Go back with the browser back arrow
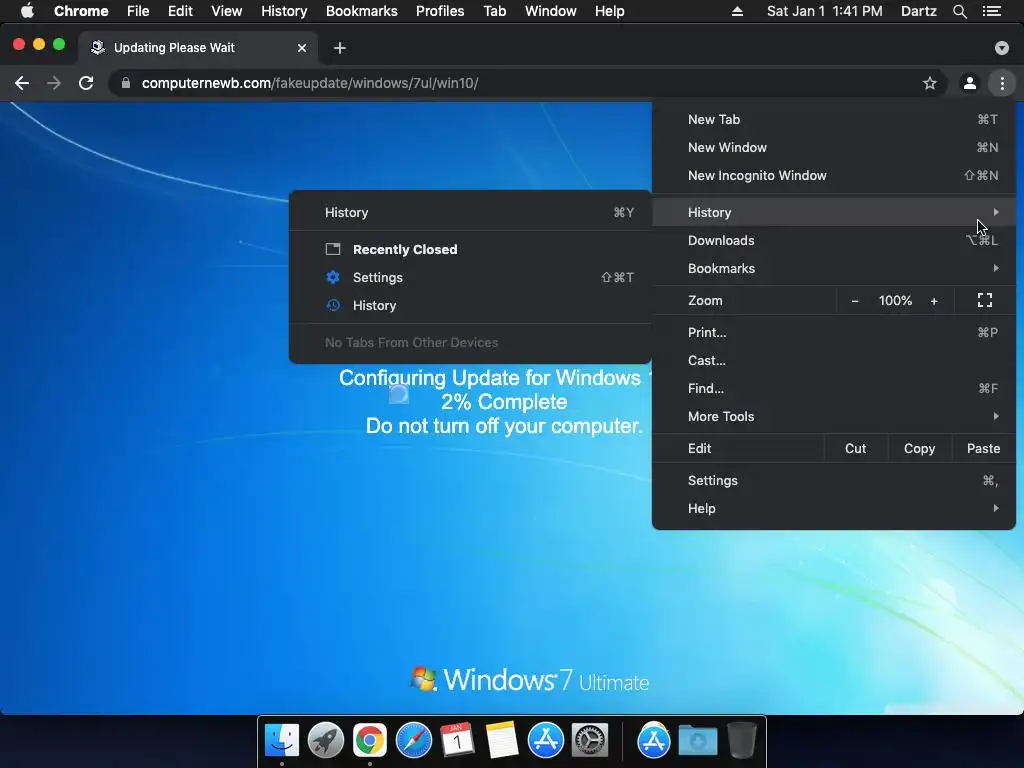The image size is (1024, 768). point(22,83)
